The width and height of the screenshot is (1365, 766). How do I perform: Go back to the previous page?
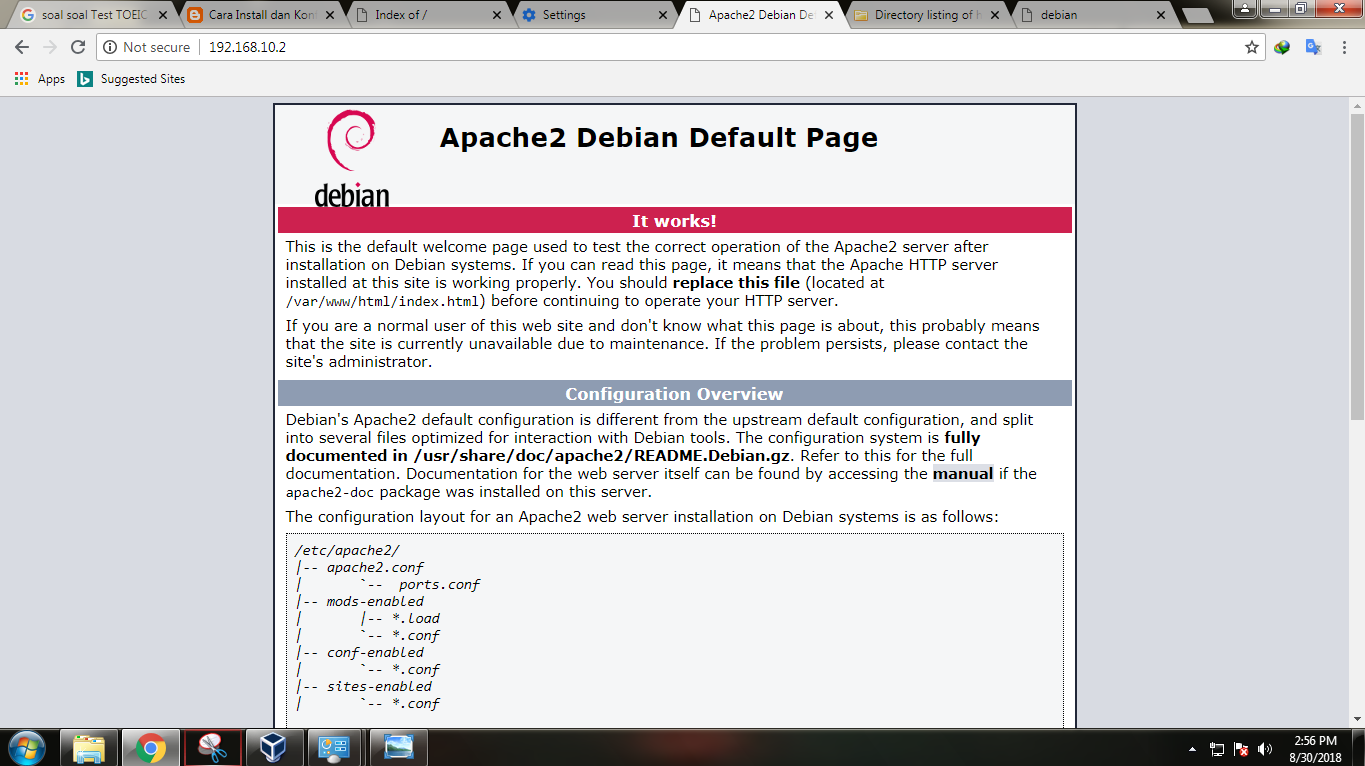click(22, 47)
